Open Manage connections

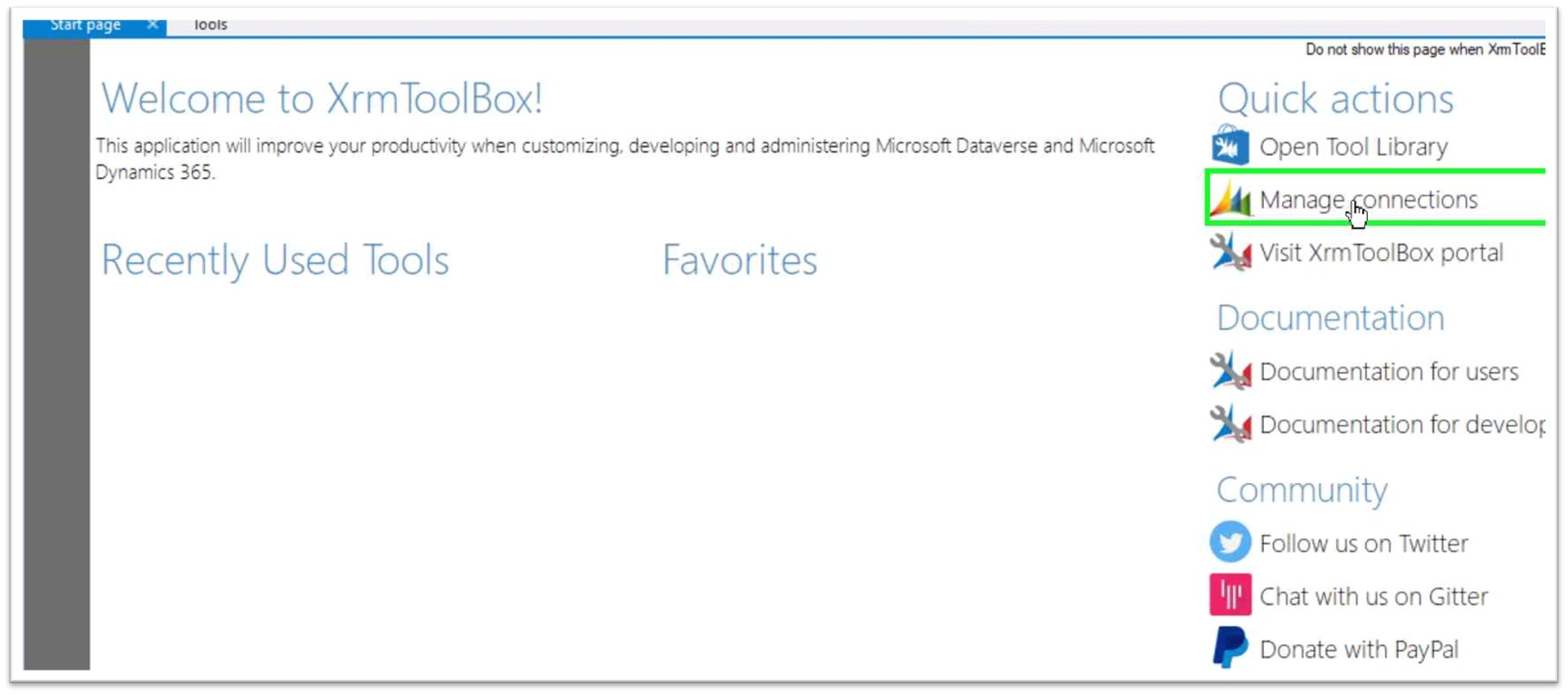(1369, 199)
